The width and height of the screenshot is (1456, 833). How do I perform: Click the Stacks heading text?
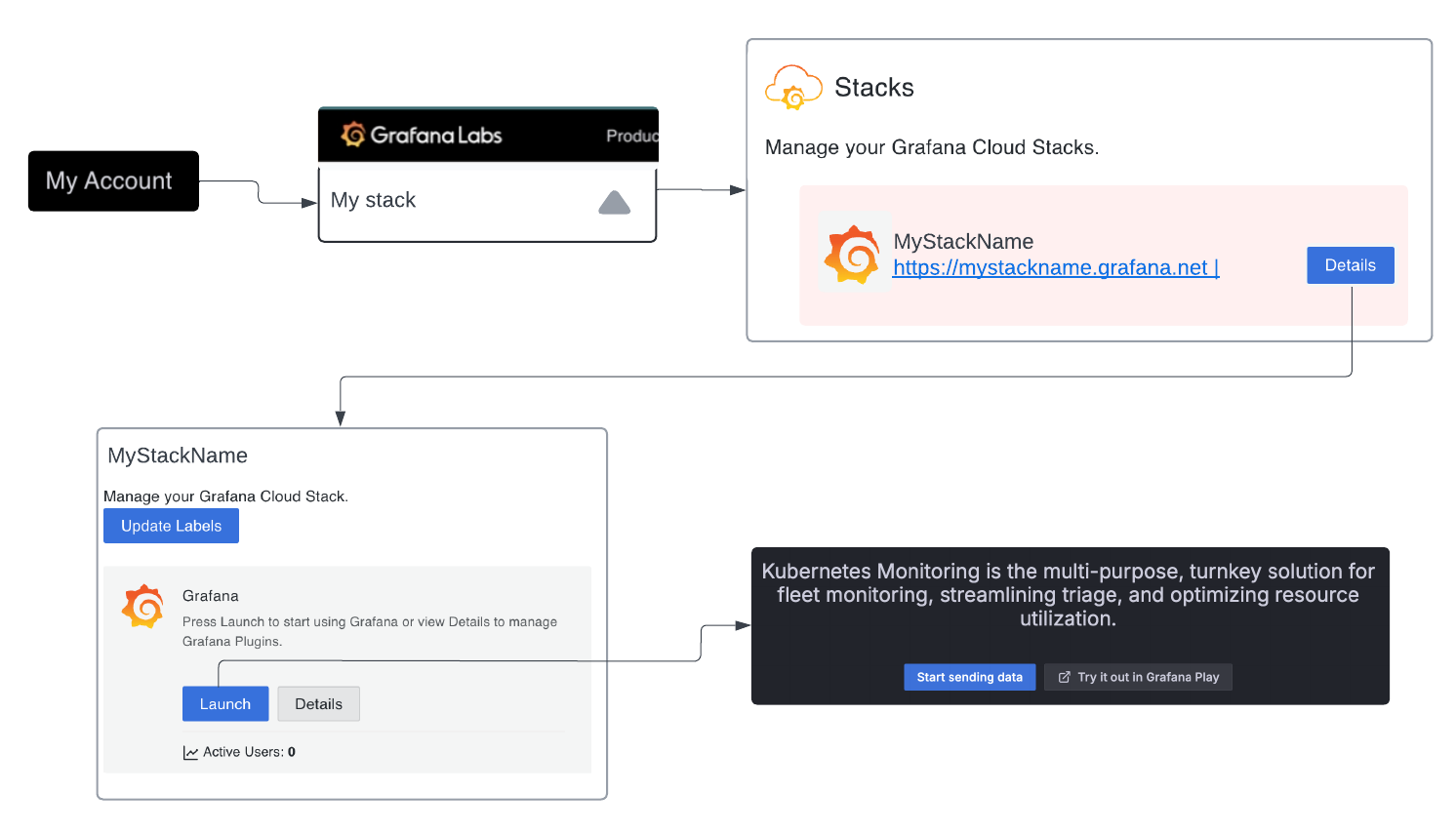point(873,88)
